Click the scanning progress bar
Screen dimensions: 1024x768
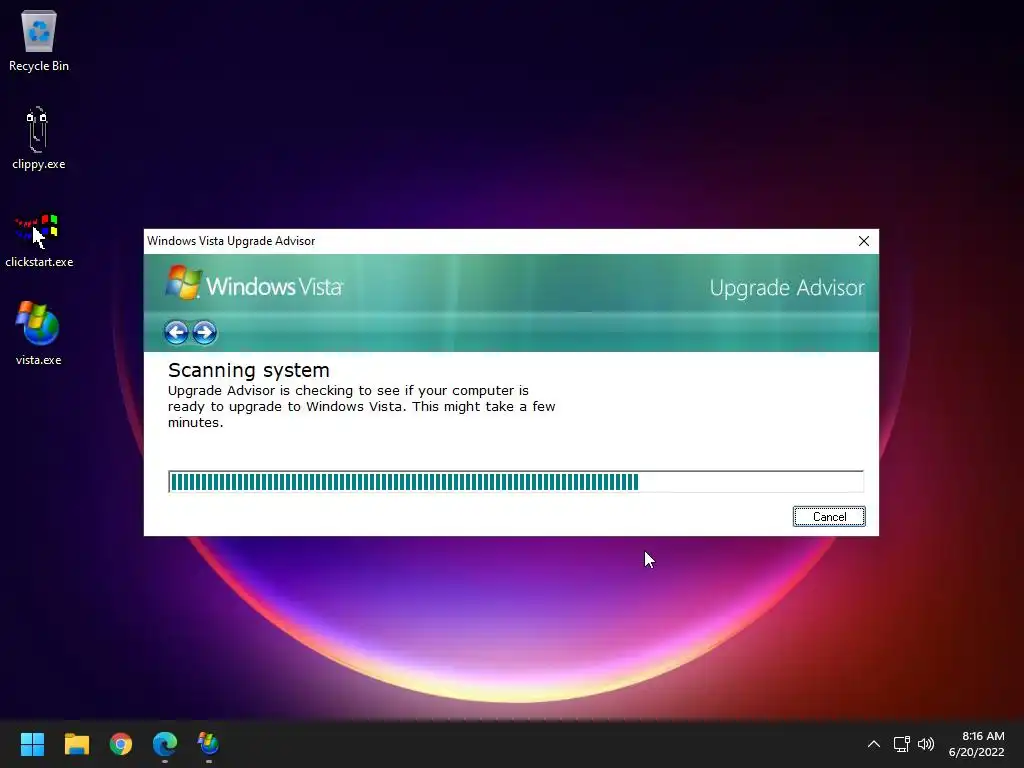pyautogui.click(x=516, y=481)
